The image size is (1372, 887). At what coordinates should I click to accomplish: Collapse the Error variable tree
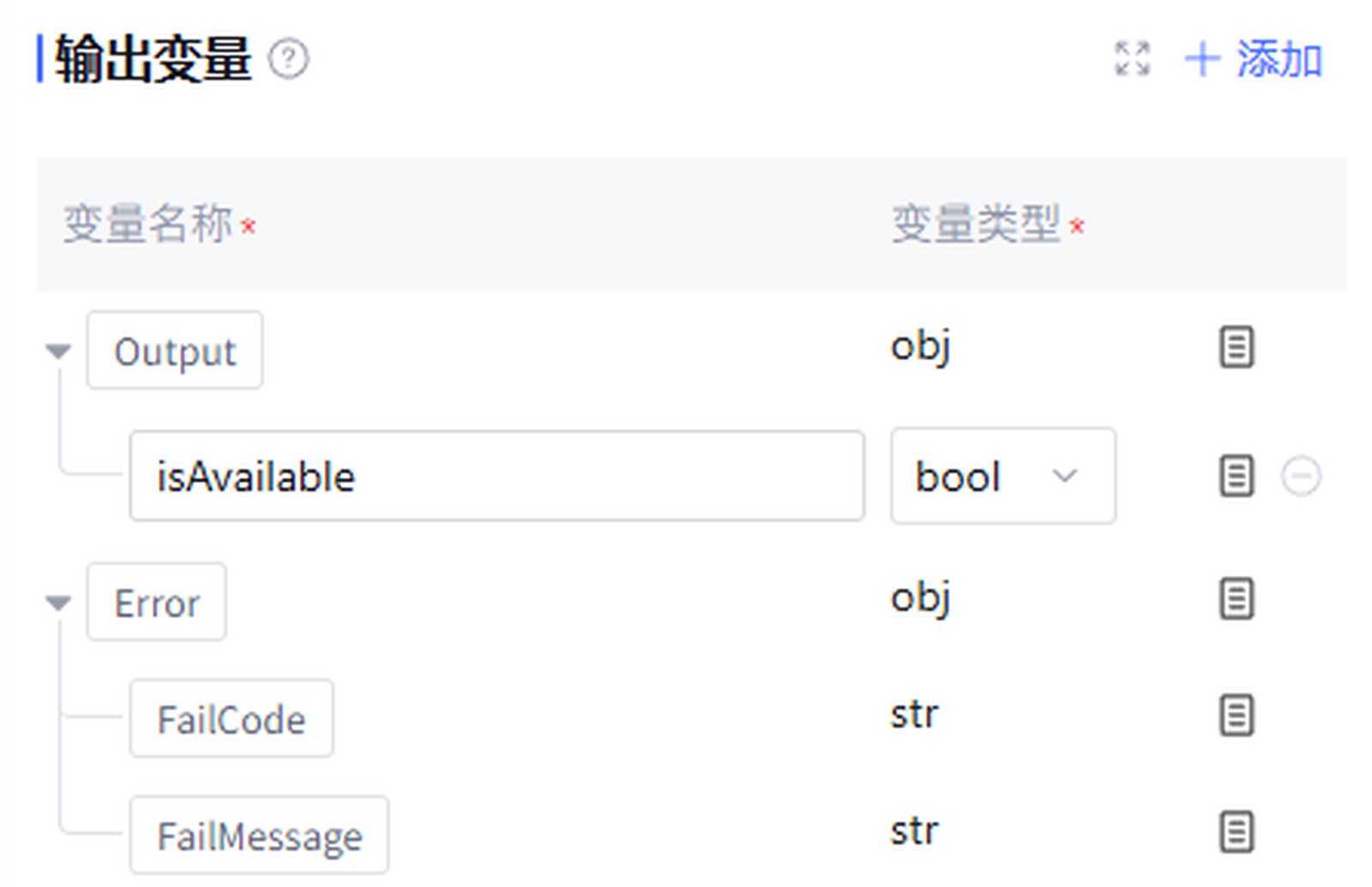point(58,603)
